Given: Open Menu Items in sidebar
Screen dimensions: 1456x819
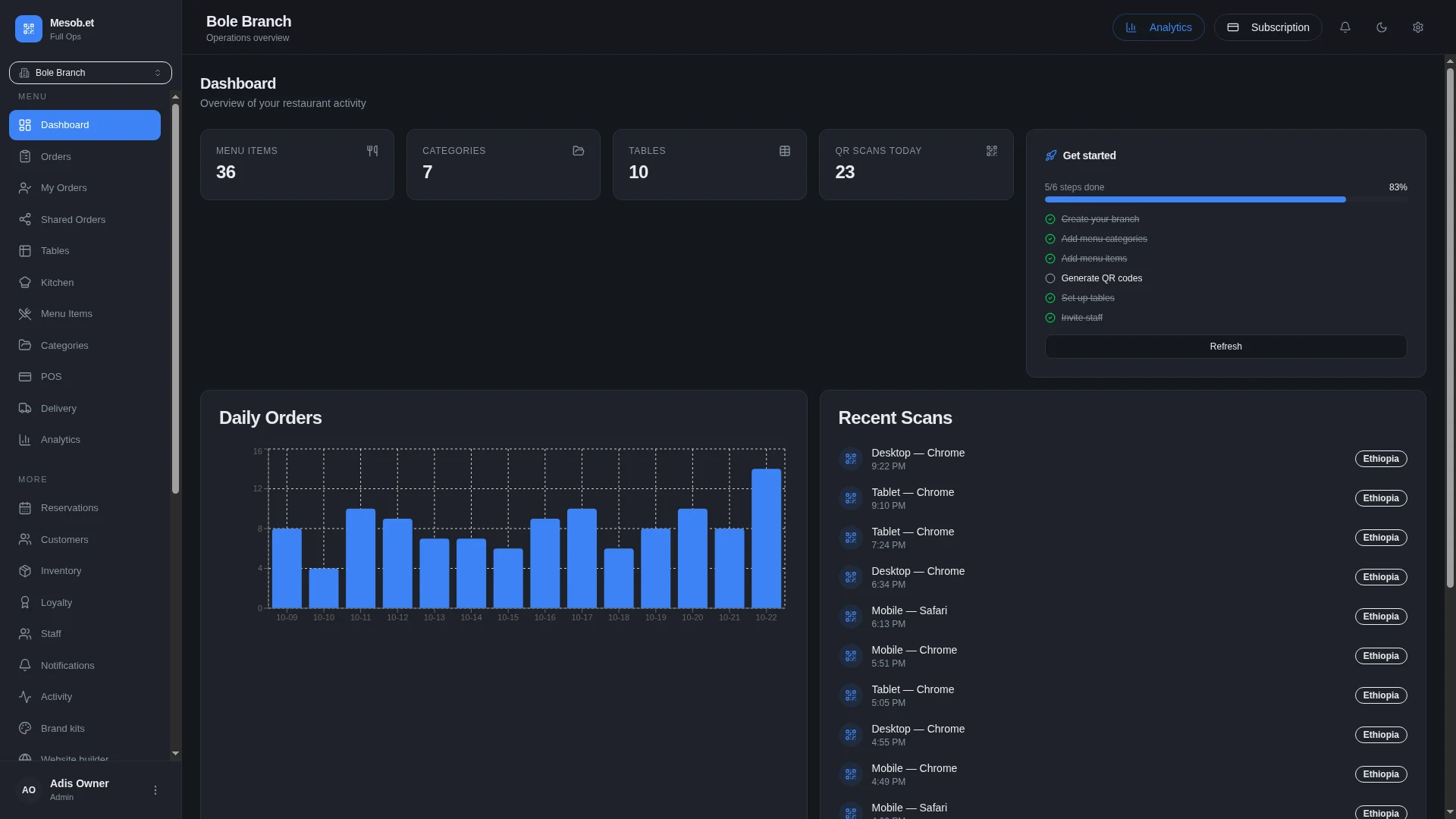Looking at the screenshot, I should pos(85,314).
